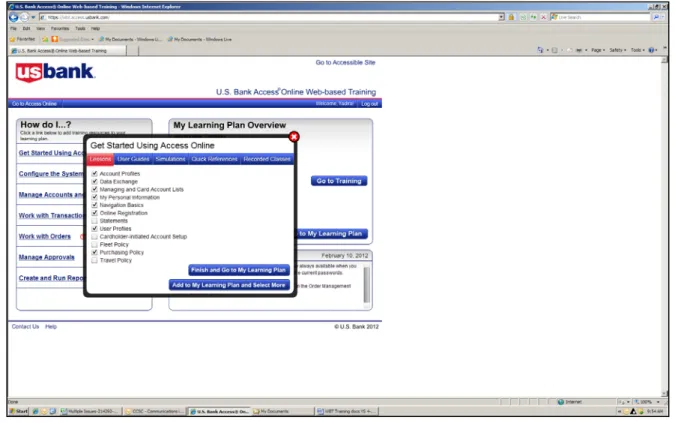
Task: Click the Manage Approvals link
Action: coord(46,257)
